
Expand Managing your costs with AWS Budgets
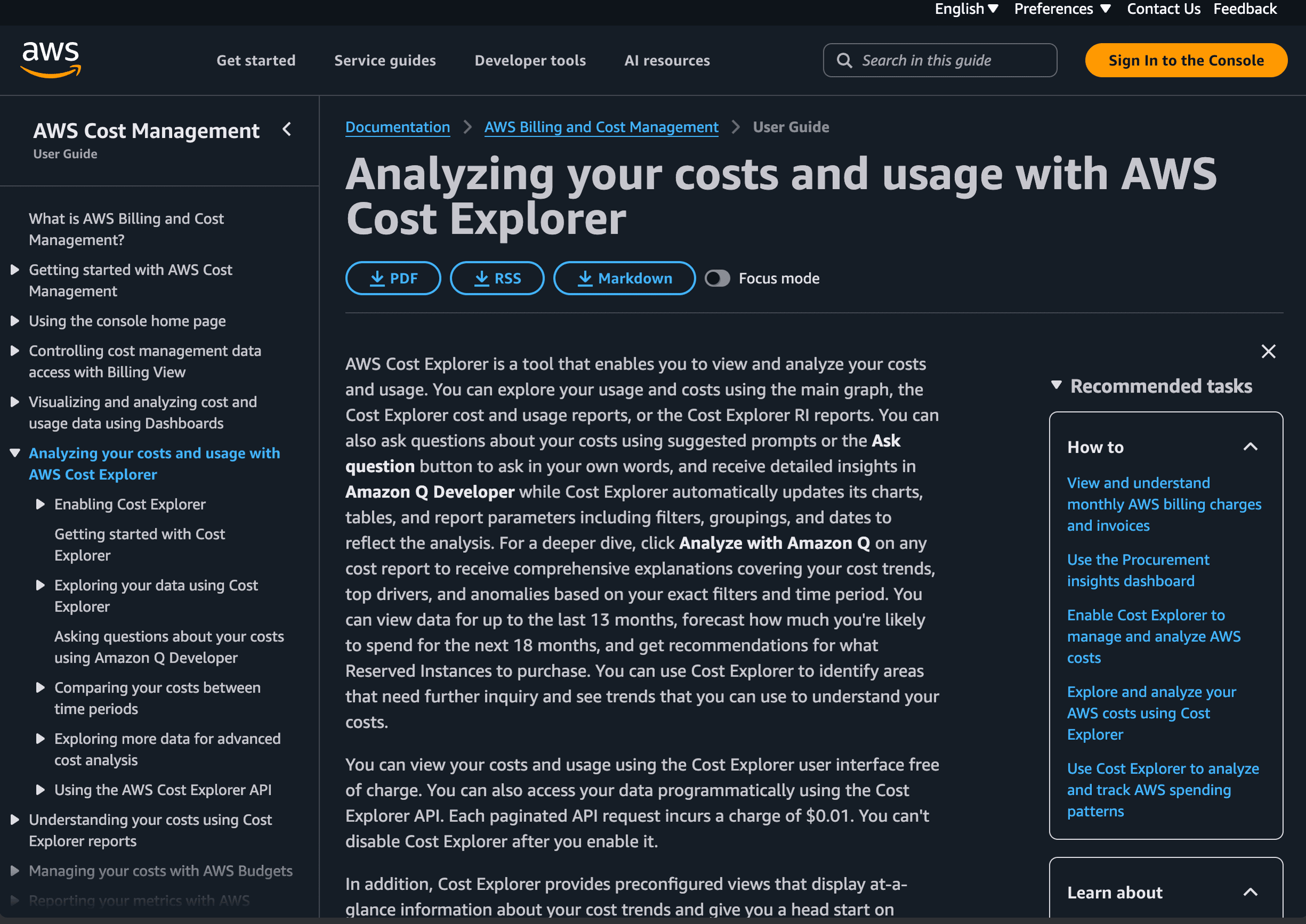[x=15, y=871]
